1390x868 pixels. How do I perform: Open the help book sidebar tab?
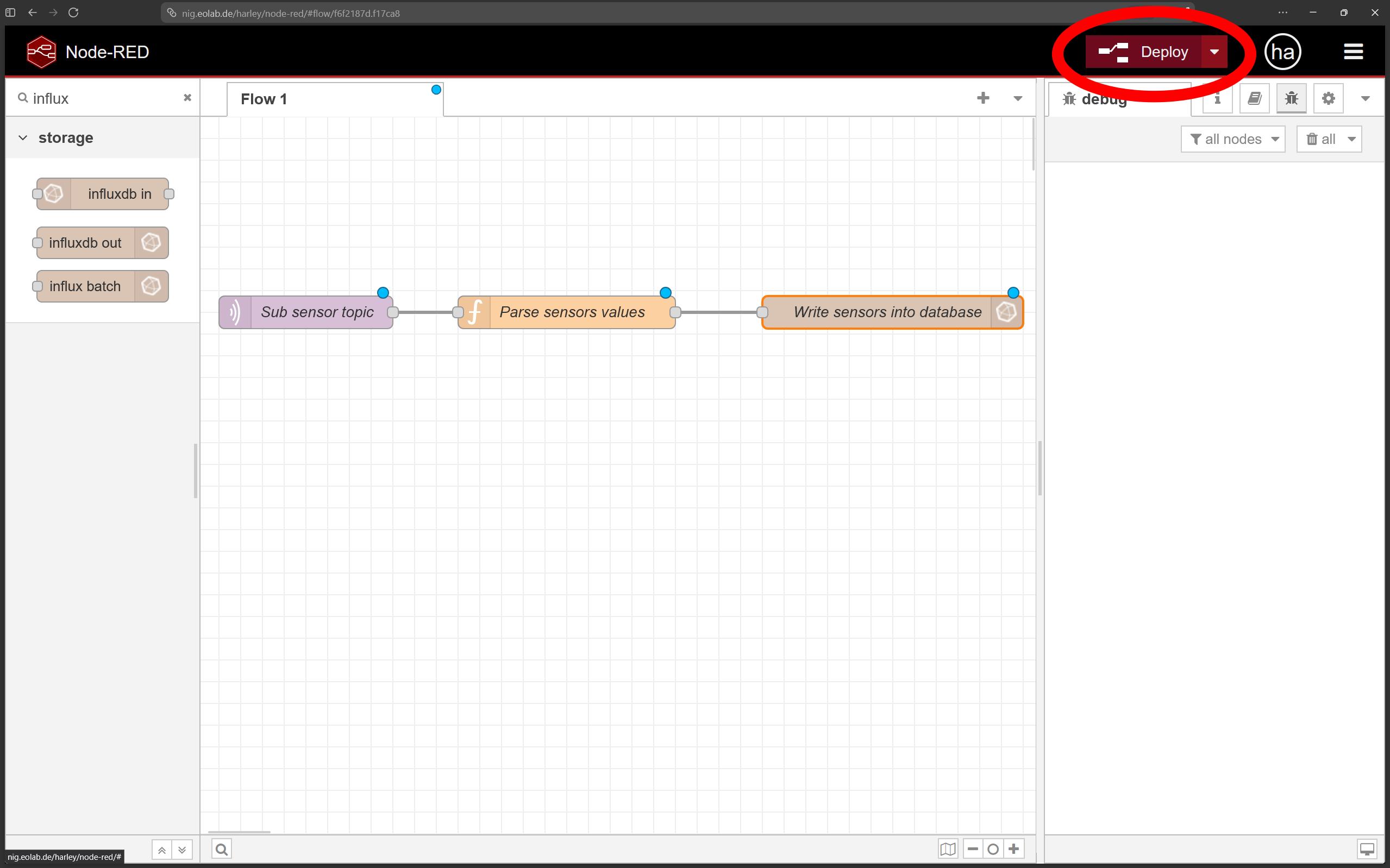point(1255,99)
